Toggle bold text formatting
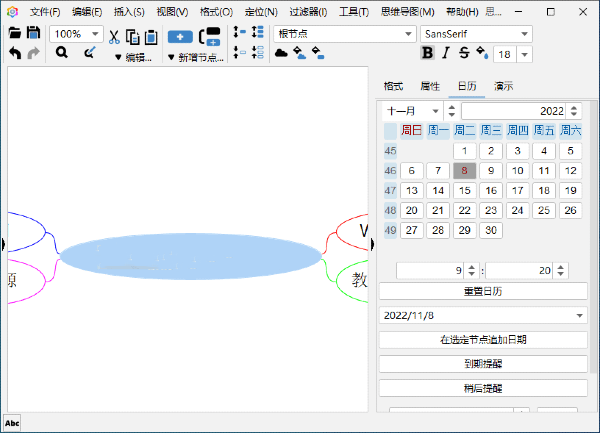 [x=428, y=54]
